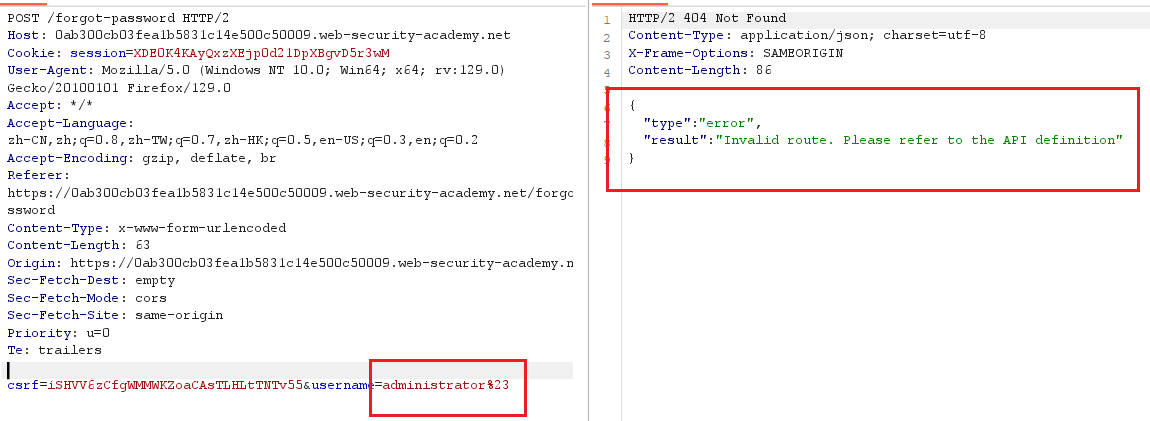Viewport: 1150px width, 421px height.
Task: Click the Priority: u=0 header
Action: point(59,333)
